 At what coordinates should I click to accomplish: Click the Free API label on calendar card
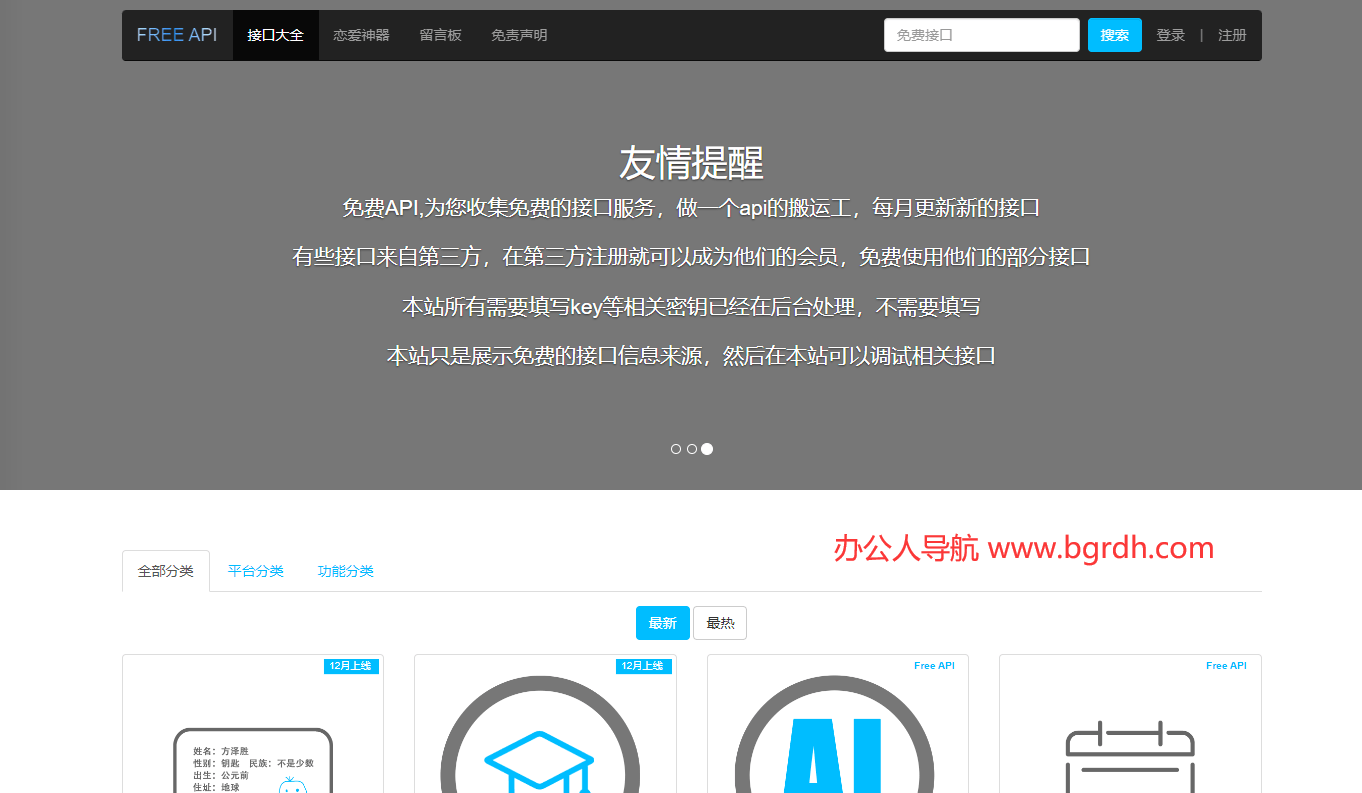point(1226,666)
